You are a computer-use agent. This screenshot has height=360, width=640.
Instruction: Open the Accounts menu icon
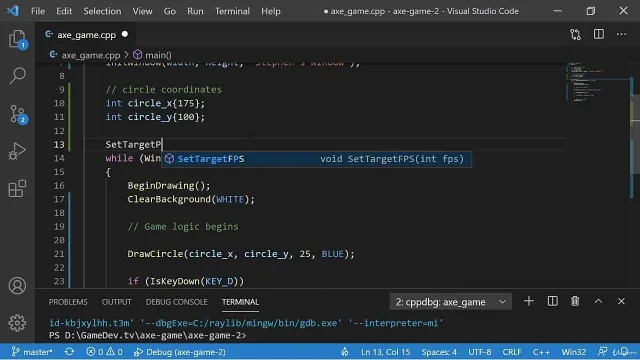17,286
